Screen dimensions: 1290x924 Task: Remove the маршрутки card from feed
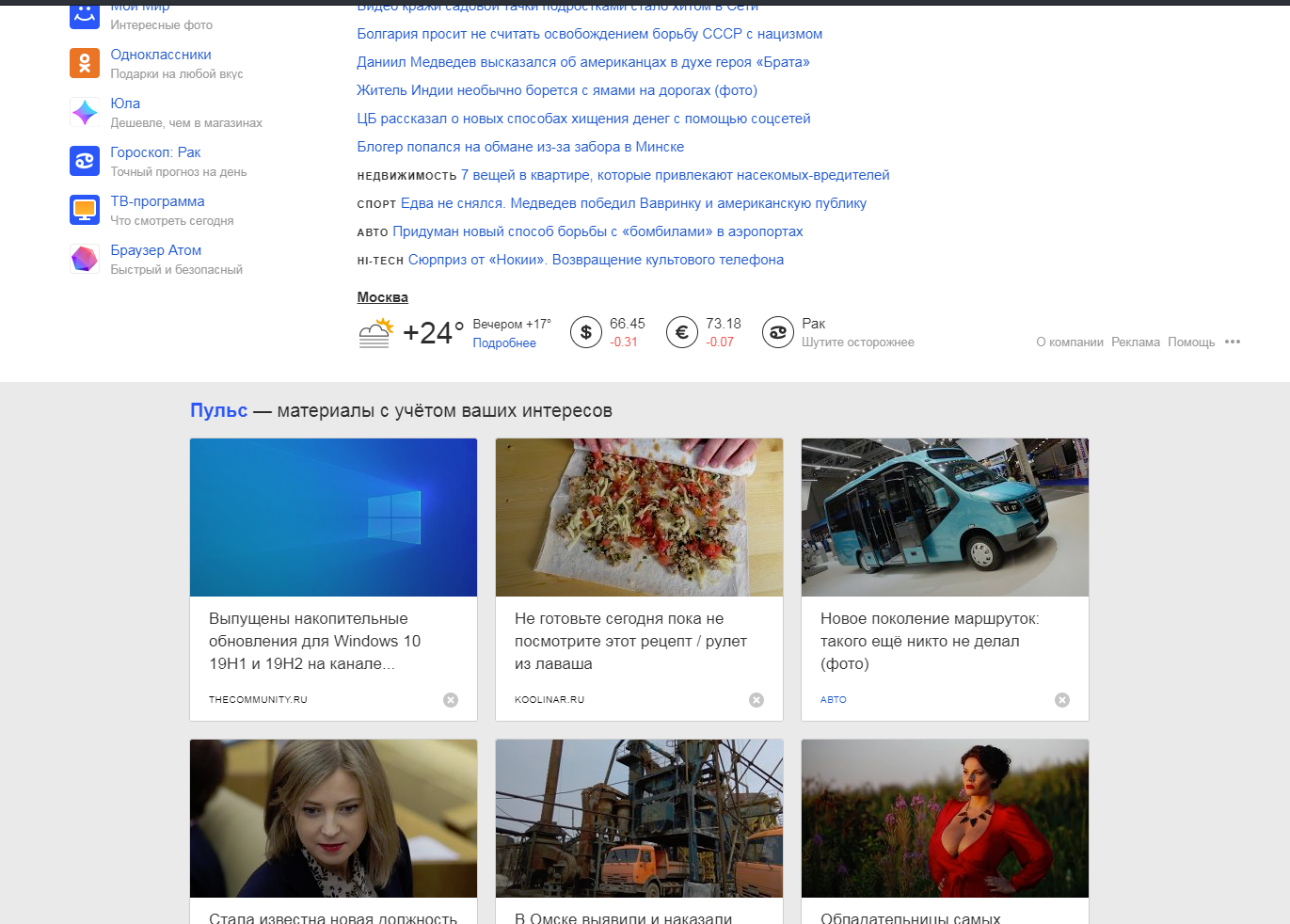1061,700
